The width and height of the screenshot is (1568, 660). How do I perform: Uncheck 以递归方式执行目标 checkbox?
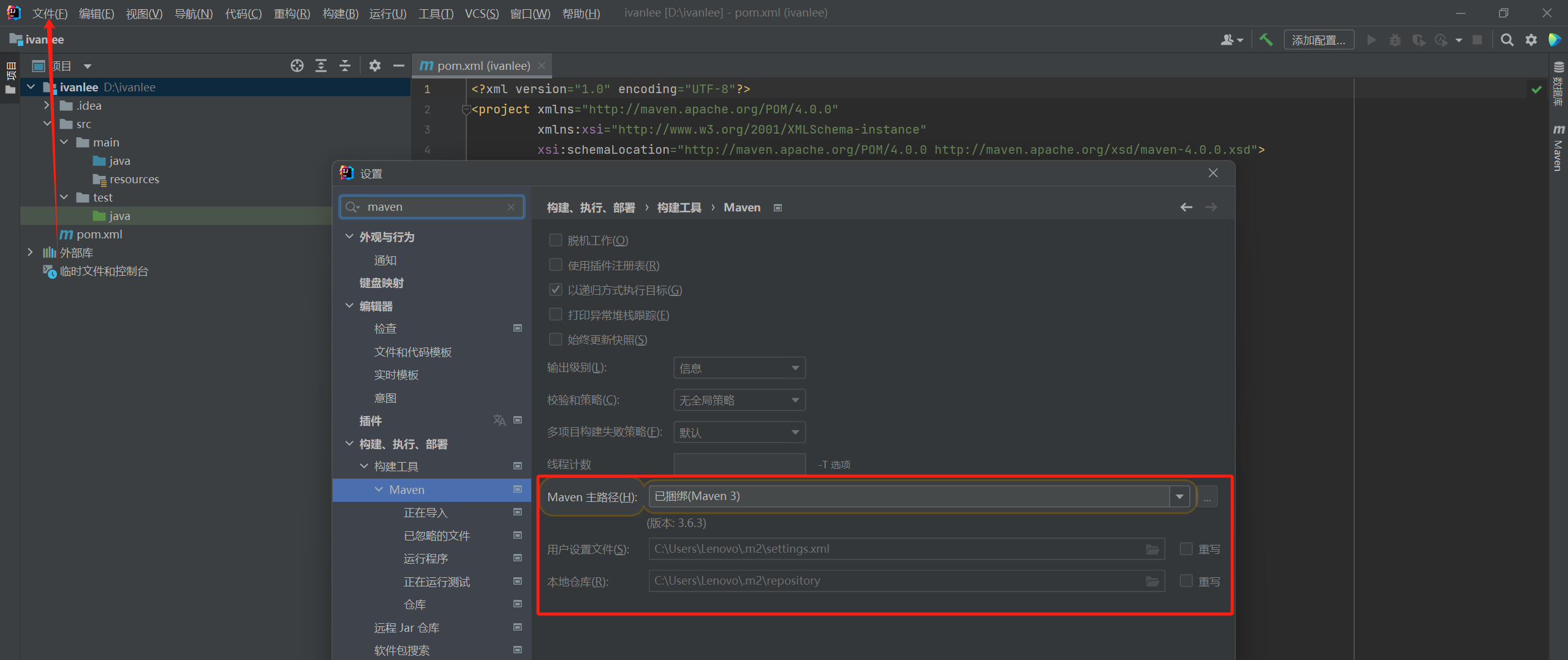556,289
